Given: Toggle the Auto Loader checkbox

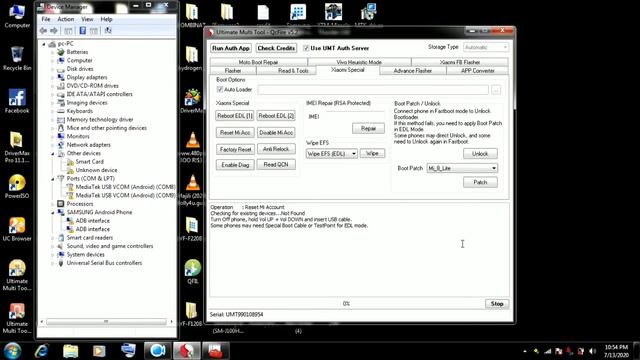Looking at the screenshot, I should 220,89.
